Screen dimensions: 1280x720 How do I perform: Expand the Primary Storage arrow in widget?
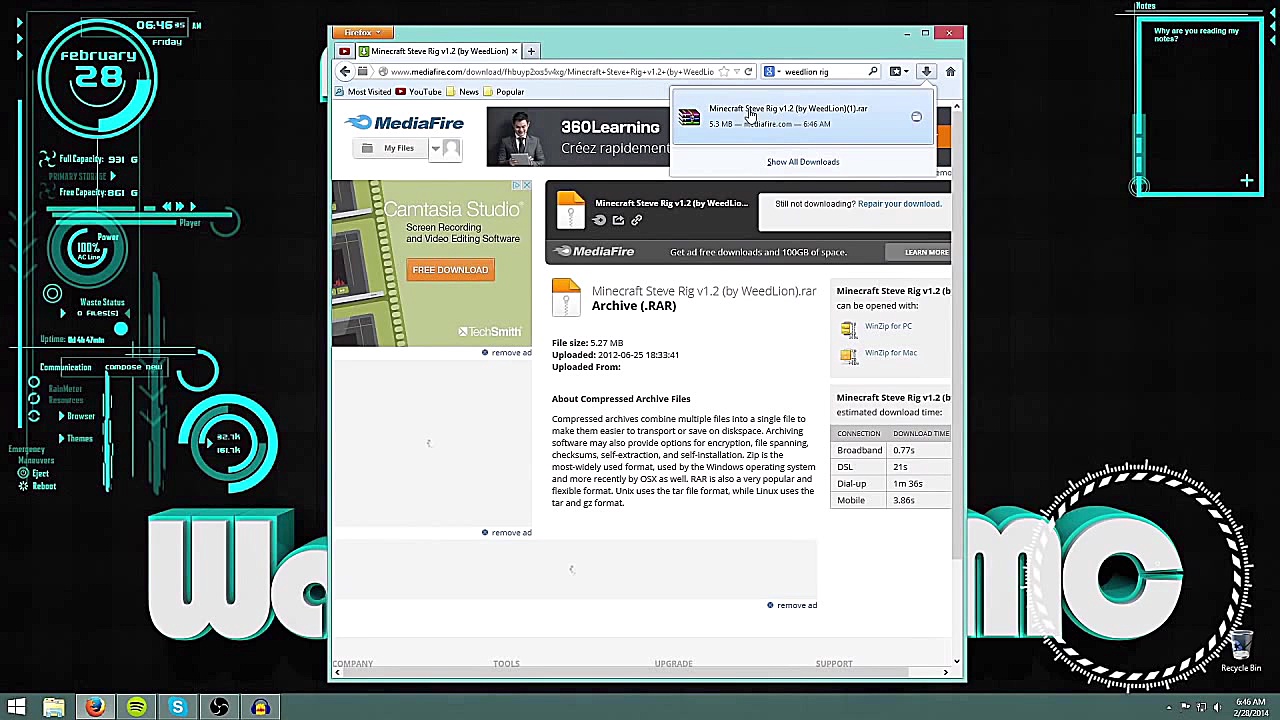[112, 176]
